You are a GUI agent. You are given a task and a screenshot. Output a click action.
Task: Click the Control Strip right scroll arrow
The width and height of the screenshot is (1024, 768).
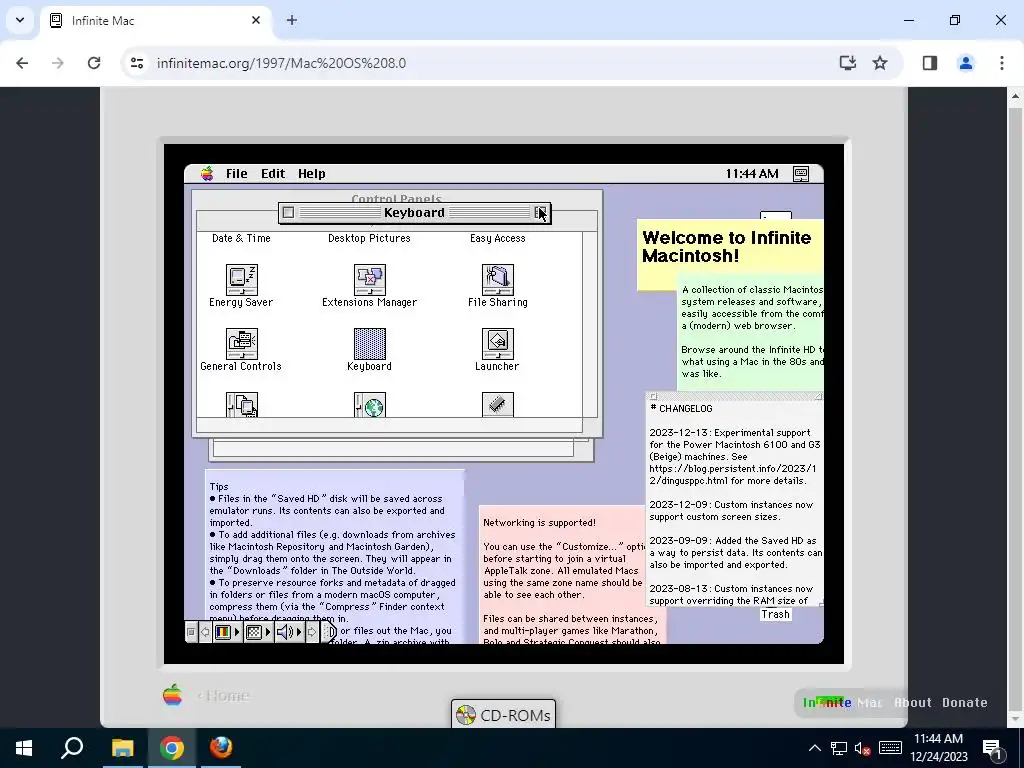coord(312,632)
